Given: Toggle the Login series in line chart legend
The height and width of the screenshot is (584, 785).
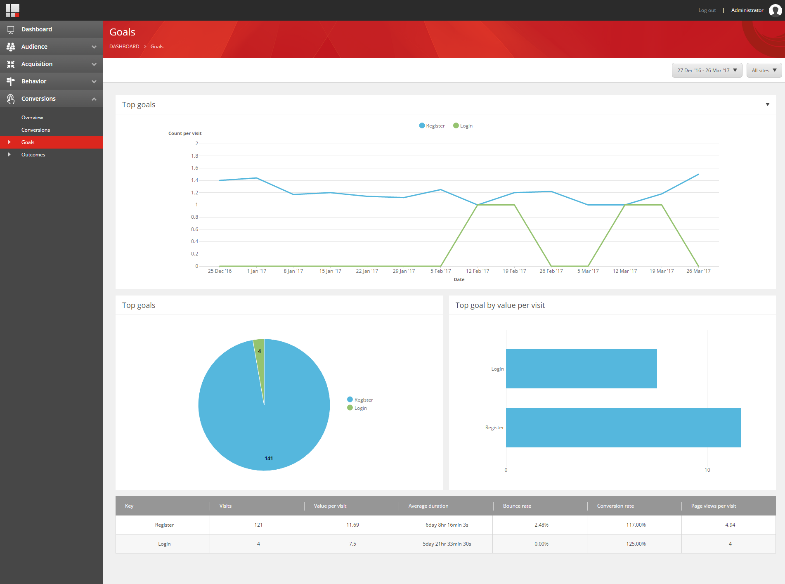Looking at the screenshot, I should click(463, 126).
